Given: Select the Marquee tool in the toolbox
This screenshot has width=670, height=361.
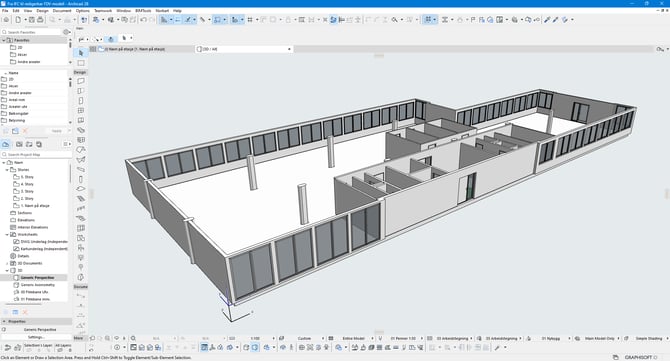Looking at the screenshot, I should pos(81,63).
